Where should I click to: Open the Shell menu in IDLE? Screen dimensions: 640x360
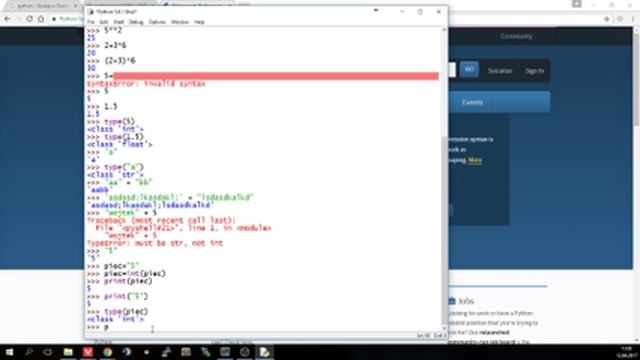(118, 22)
